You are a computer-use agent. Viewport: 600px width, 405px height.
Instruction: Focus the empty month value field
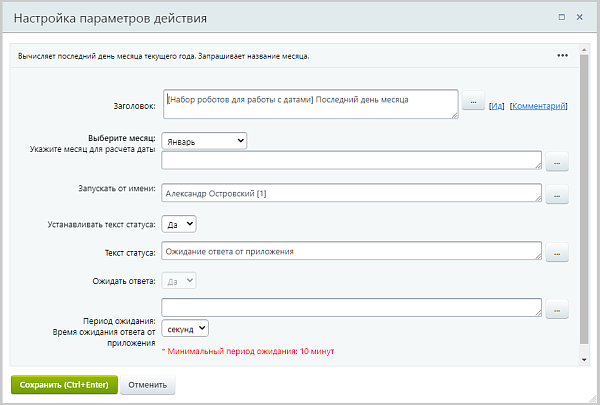pos(351,160)
